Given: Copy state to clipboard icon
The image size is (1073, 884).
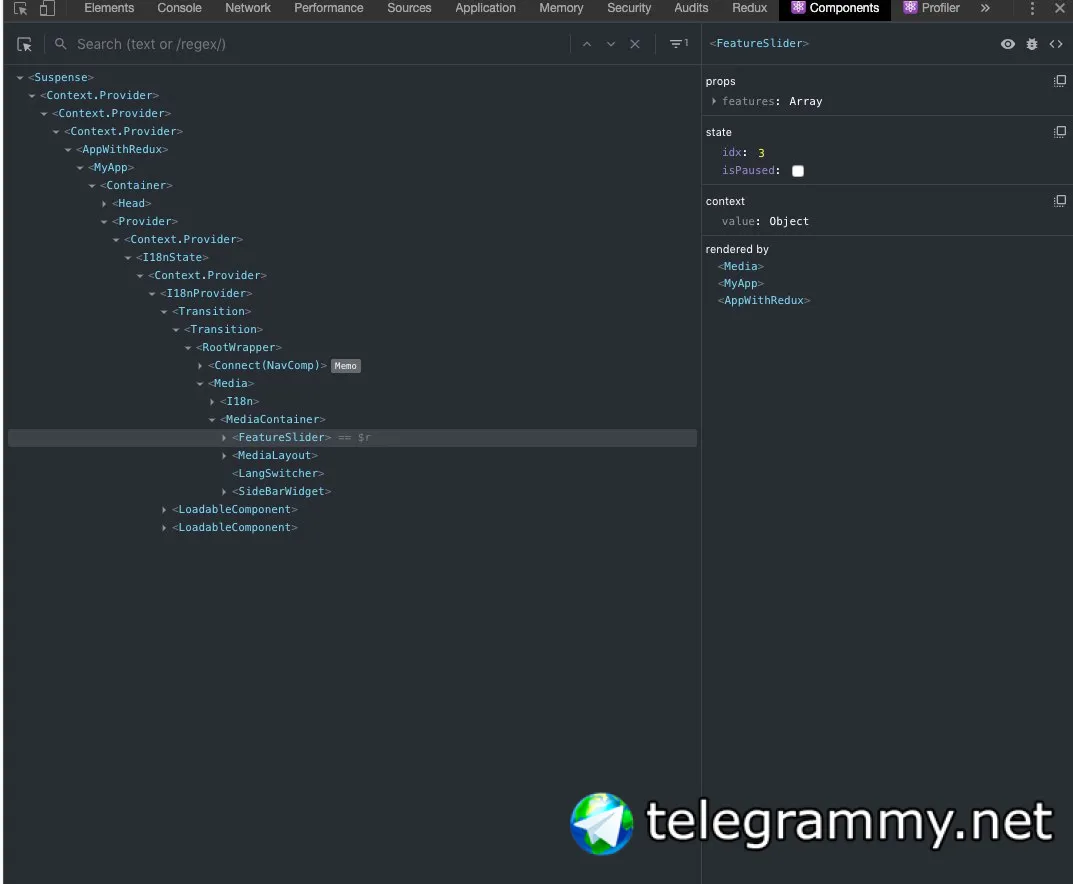Looking at the screenshot, I should (x=1059, y=131).
